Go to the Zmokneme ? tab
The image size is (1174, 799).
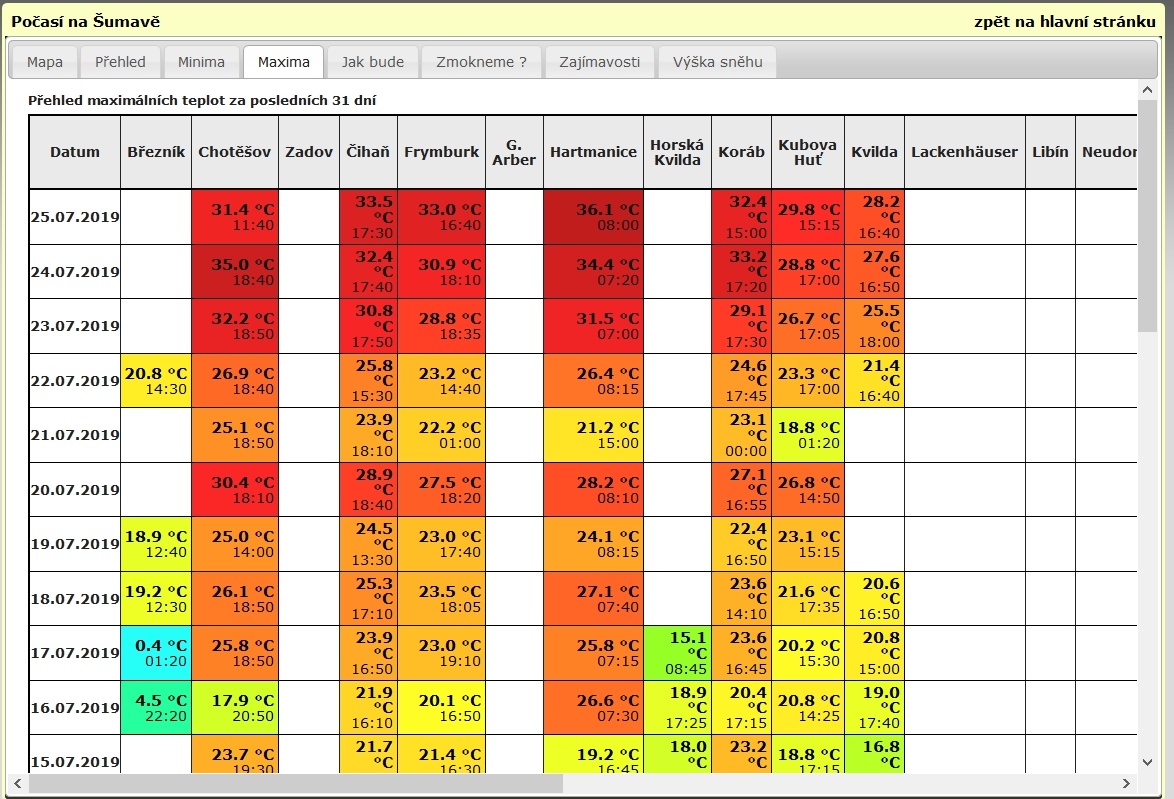(x=481, y=62)
